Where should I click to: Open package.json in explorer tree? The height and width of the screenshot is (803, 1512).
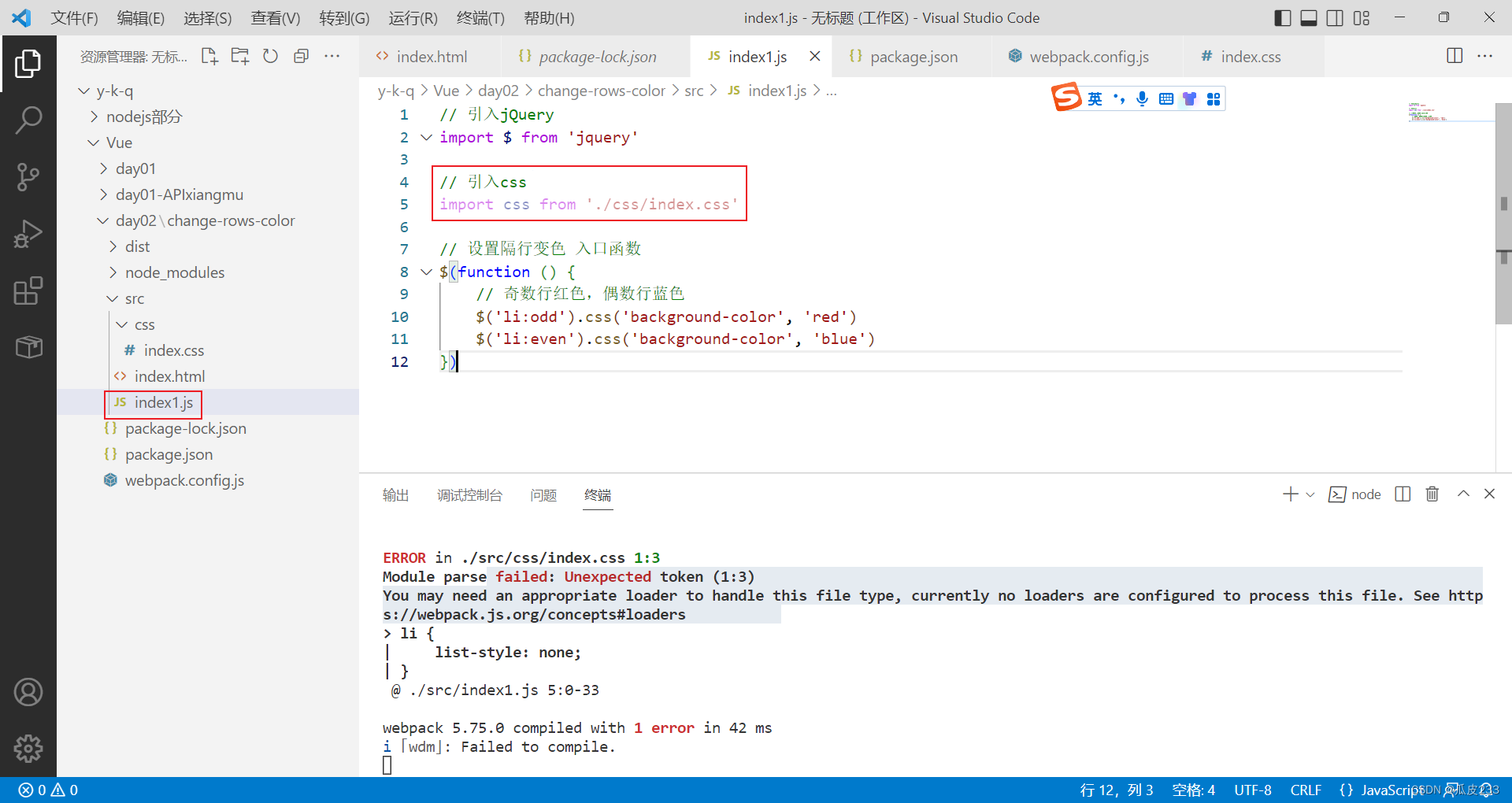point(169,454)
